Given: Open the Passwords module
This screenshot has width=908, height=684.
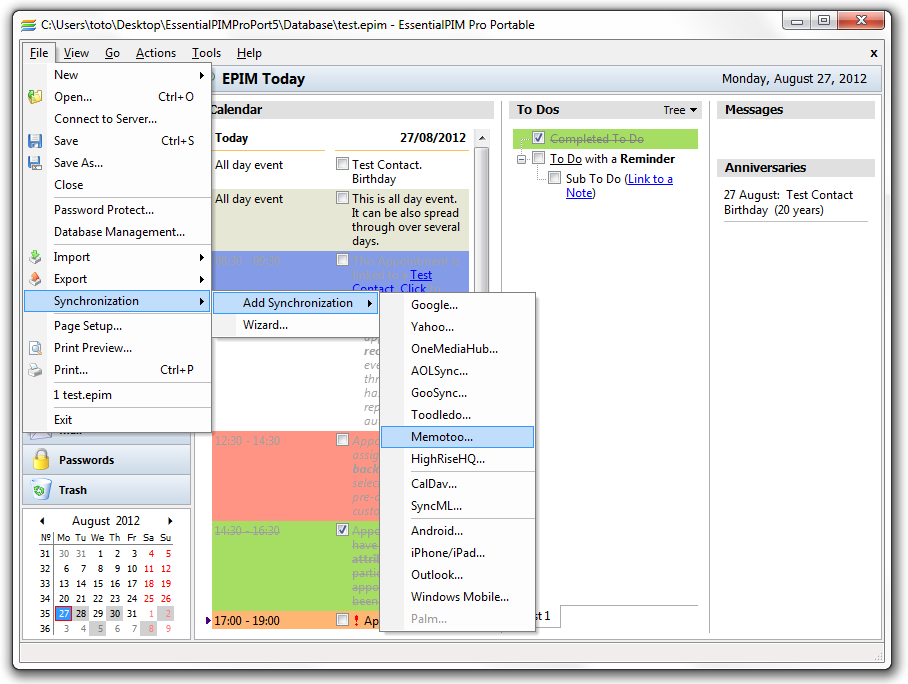Looking at the screenshot, I should click(x=107, y=460).
